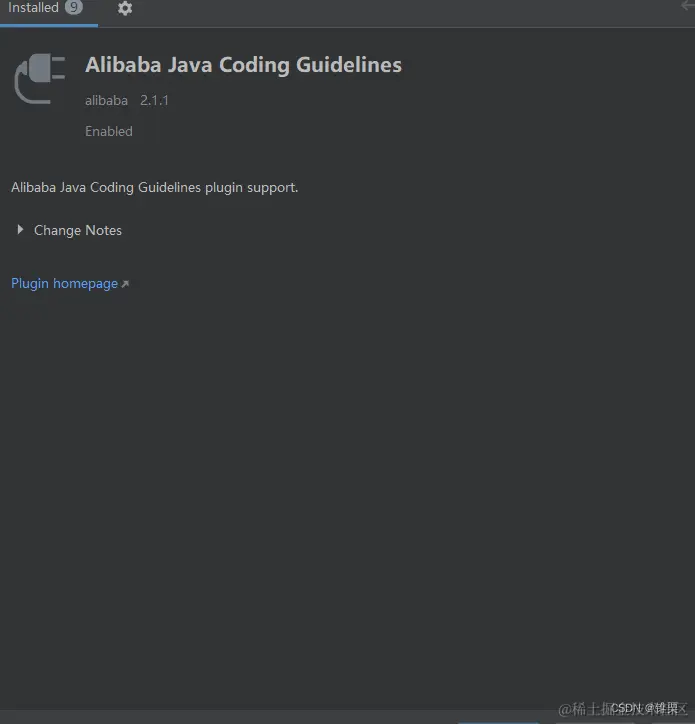Viewport: 695px width, 724px height.
Task: Click the installed count badge 9
Action: click(x=73, y=7)
